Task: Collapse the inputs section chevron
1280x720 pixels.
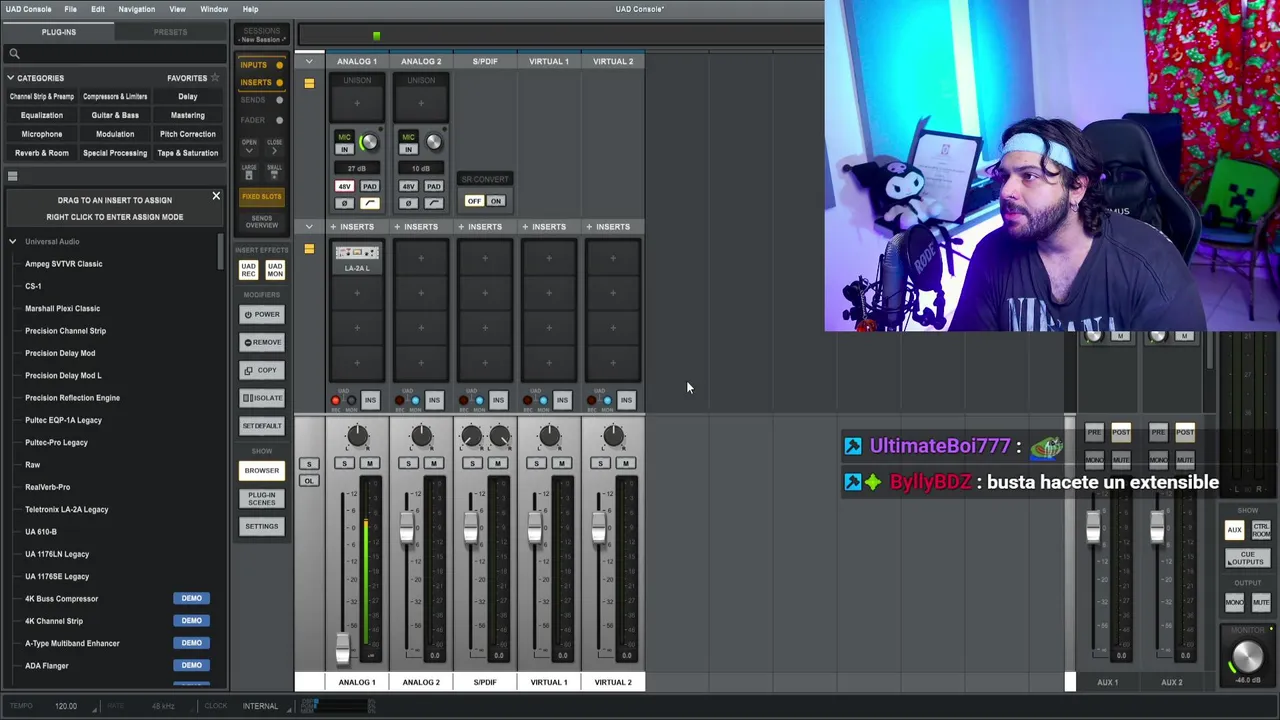Action: (309, 62)
